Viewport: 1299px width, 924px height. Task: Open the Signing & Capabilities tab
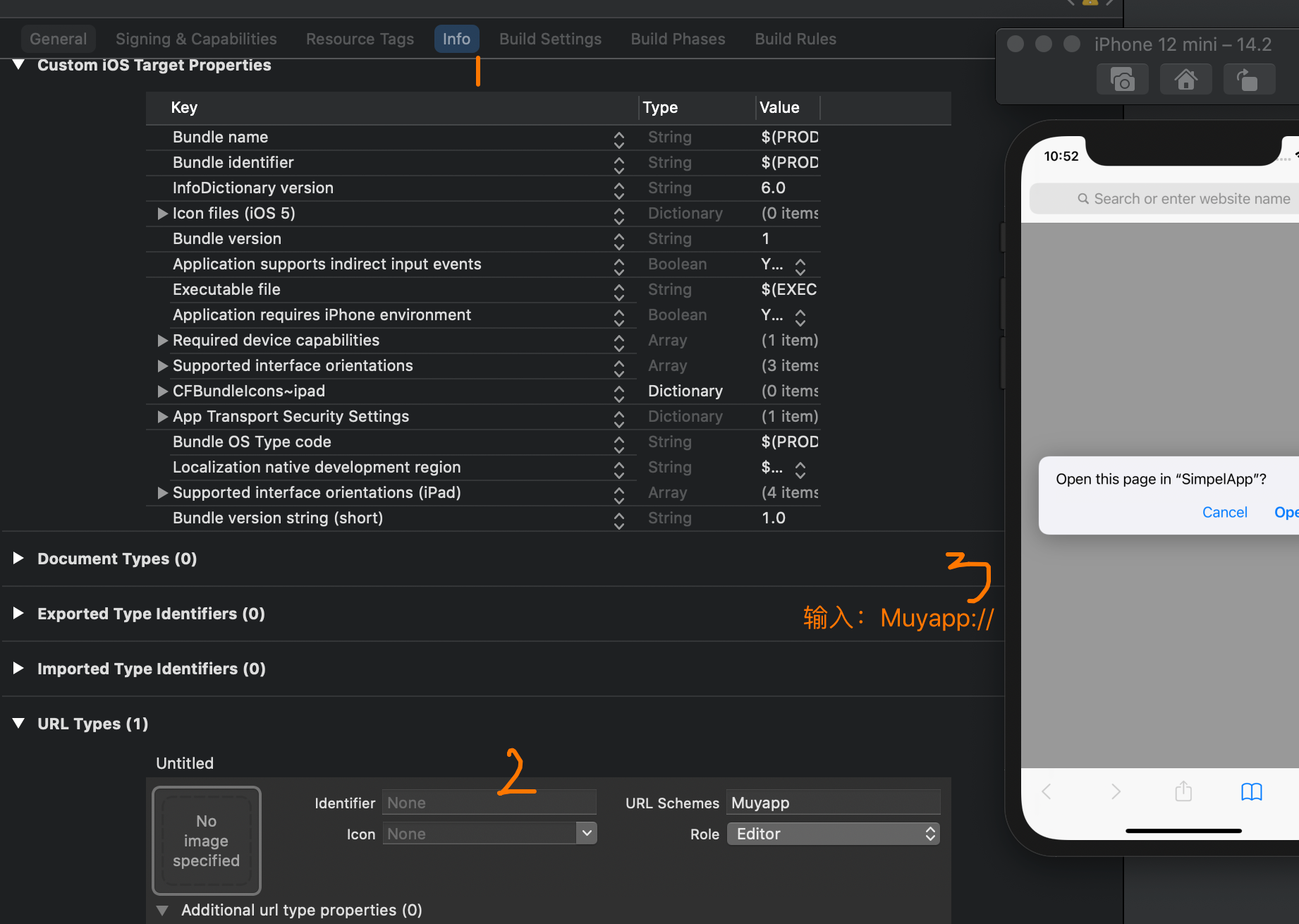point(196,39)
